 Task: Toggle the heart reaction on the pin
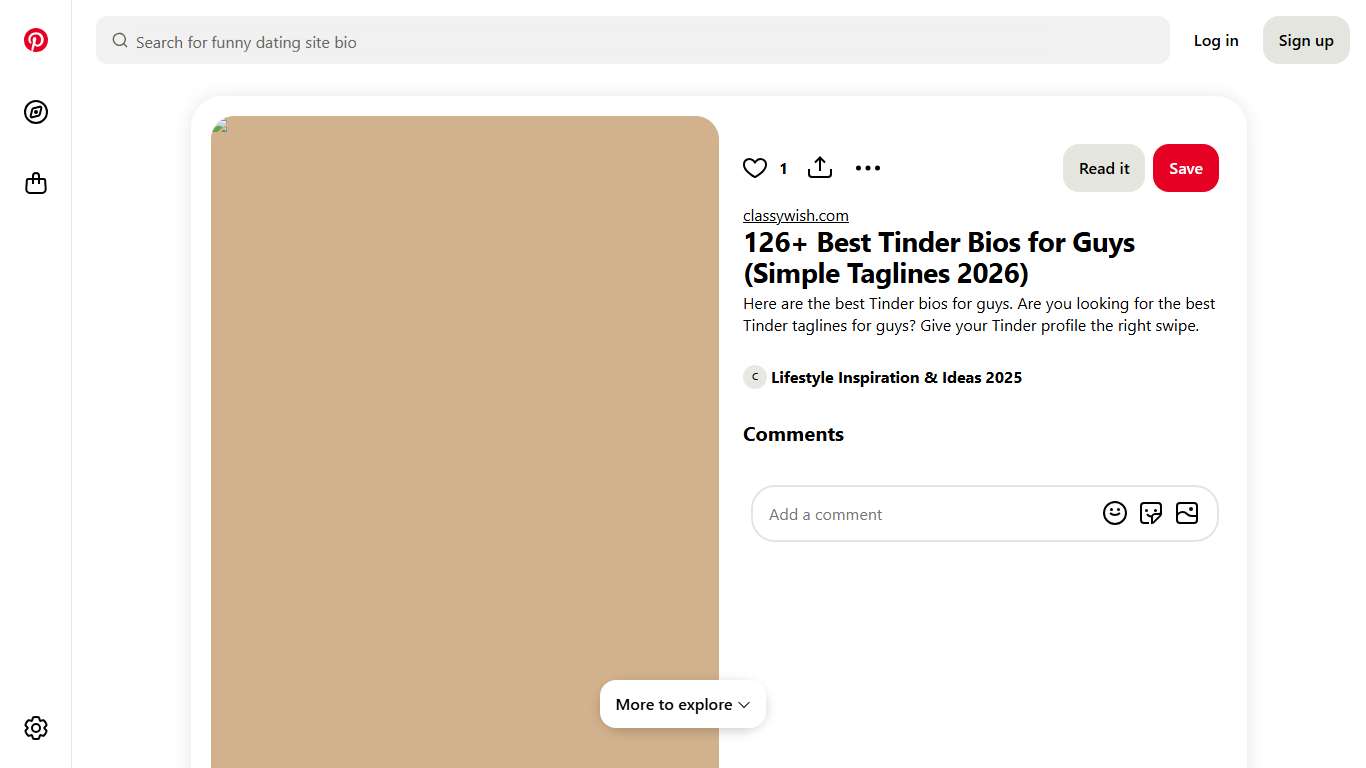pos(754,167)
